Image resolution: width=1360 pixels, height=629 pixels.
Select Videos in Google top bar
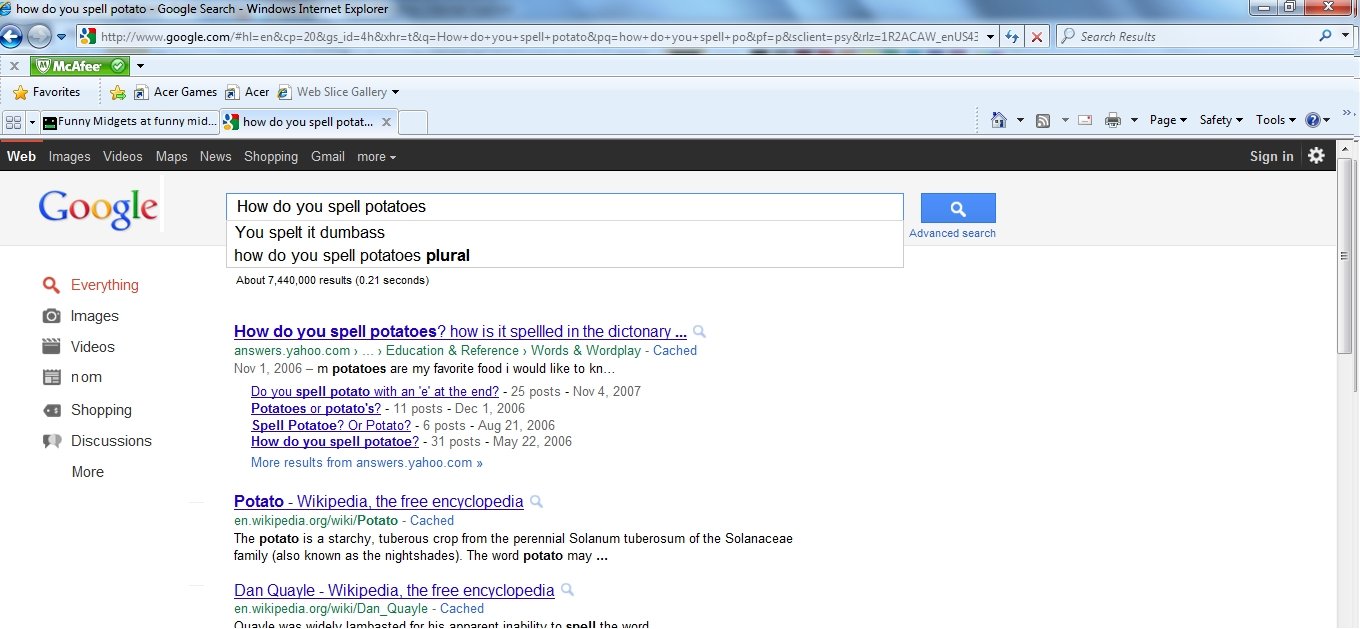coord(123,156)
